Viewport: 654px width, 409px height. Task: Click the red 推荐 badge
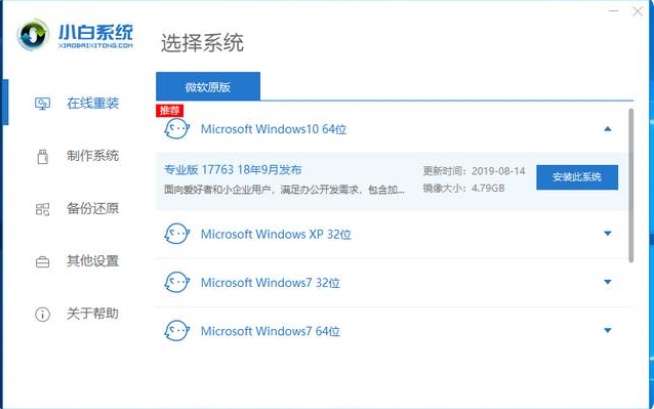169,109
